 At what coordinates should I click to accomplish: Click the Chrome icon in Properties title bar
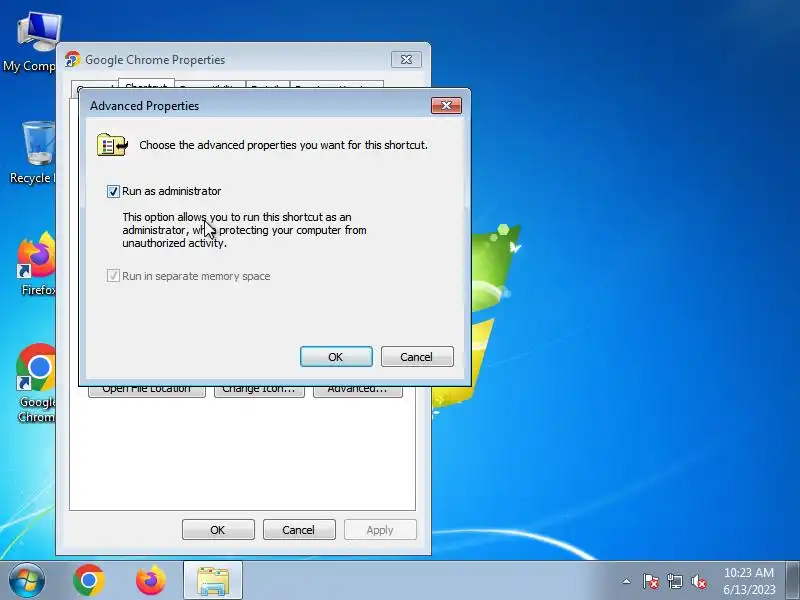tap(72, 60)
